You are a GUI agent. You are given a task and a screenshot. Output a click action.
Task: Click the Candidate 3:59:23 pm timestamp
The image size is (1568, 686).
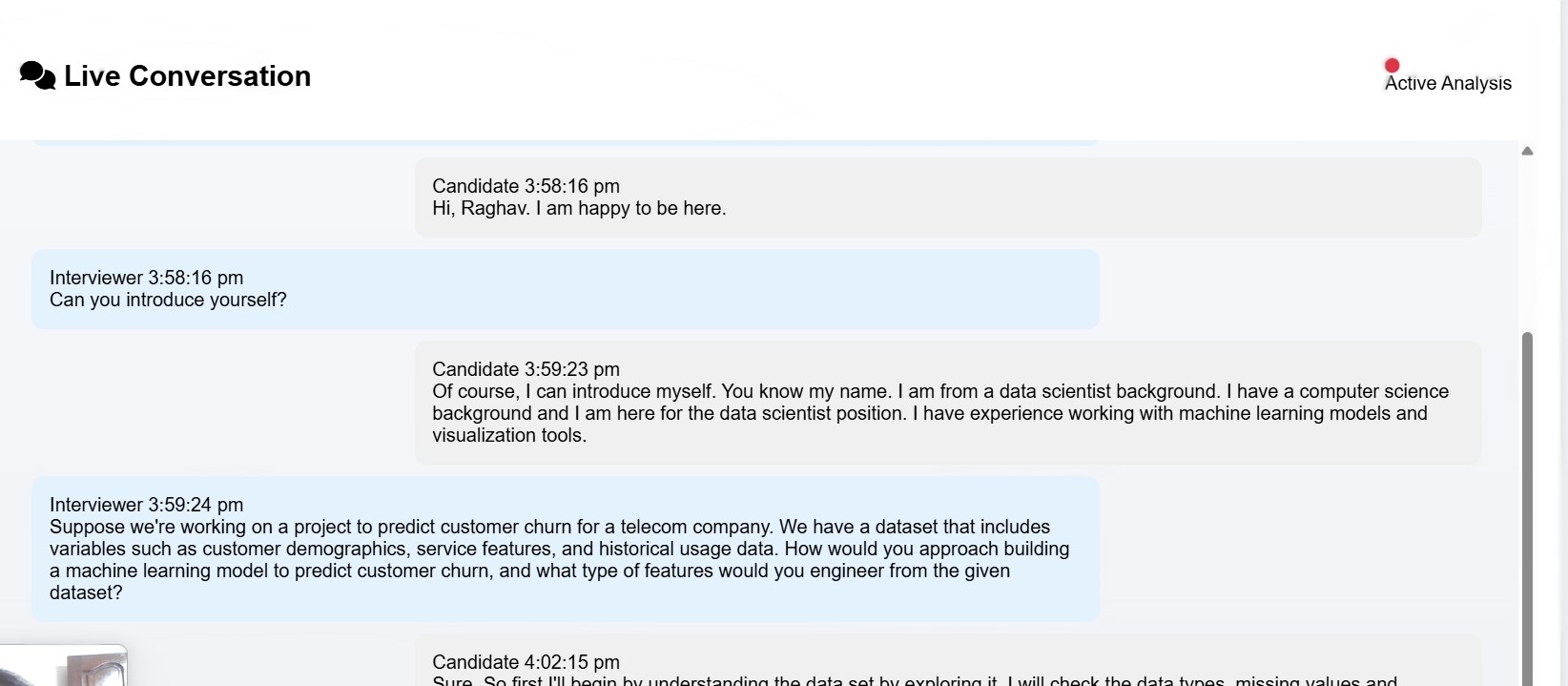[526, 369]
